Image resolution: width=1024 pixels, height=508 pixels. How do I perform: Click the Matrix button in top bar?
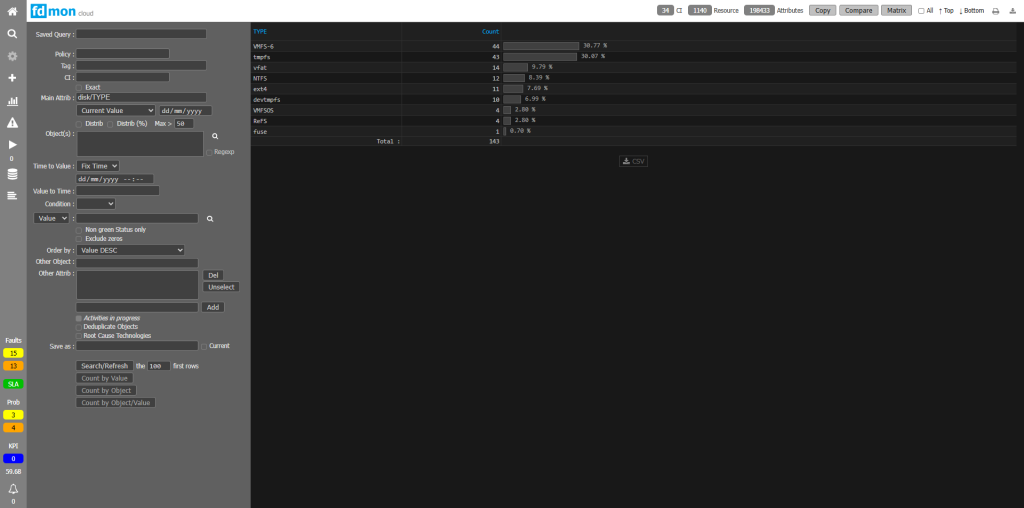click(x=896, y=10)
